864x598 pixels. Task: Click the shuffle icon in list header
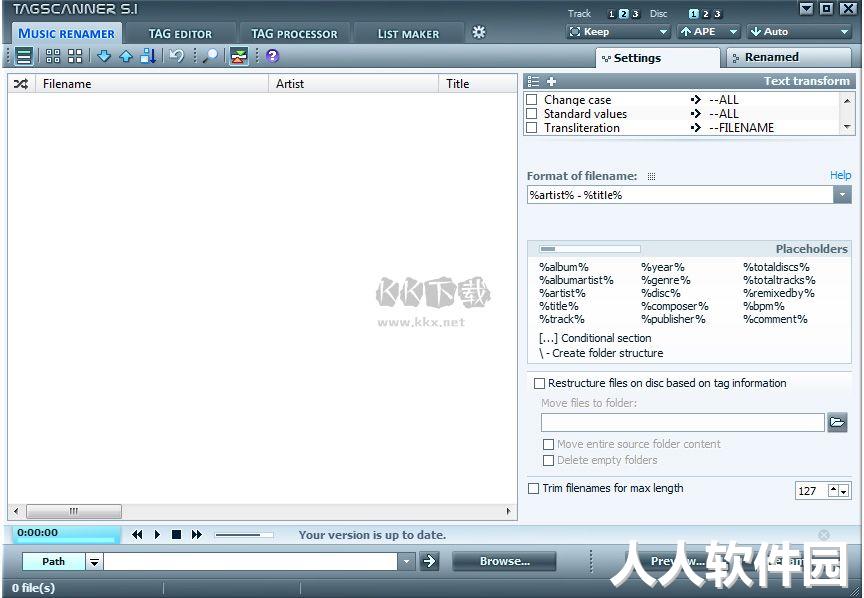[21, 84]
